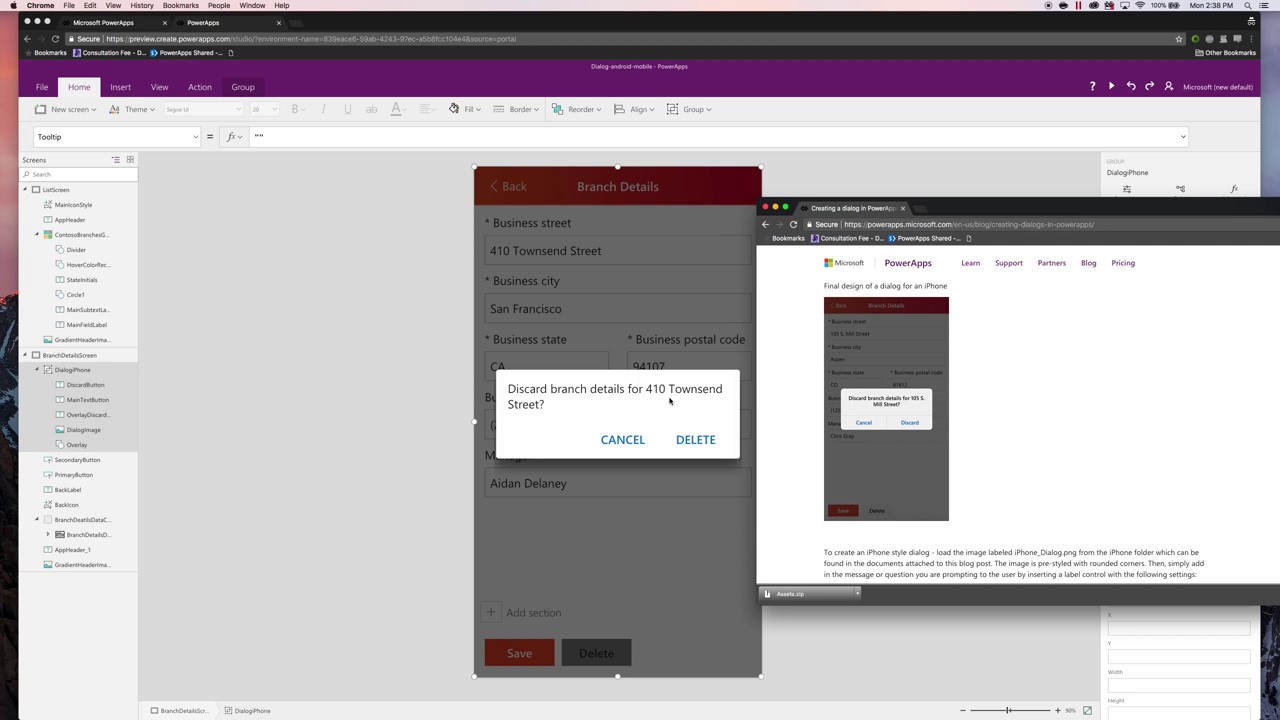Bookmark the page with the star icon
Image resolution: width=1280 pixels, height=720 pixels.
(1179, 39)
